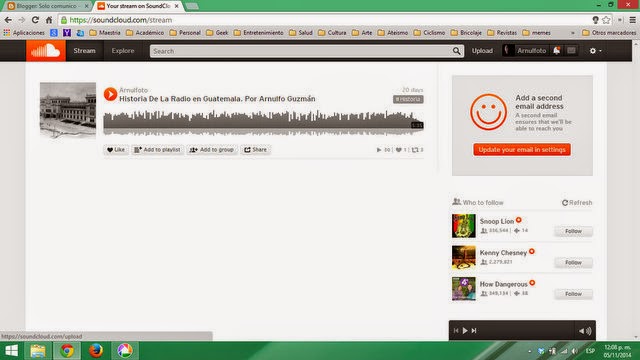This screenshot has height=360, width=640.
Task: Play the Historia De La Radio track
Action: [x=110, y=94]
